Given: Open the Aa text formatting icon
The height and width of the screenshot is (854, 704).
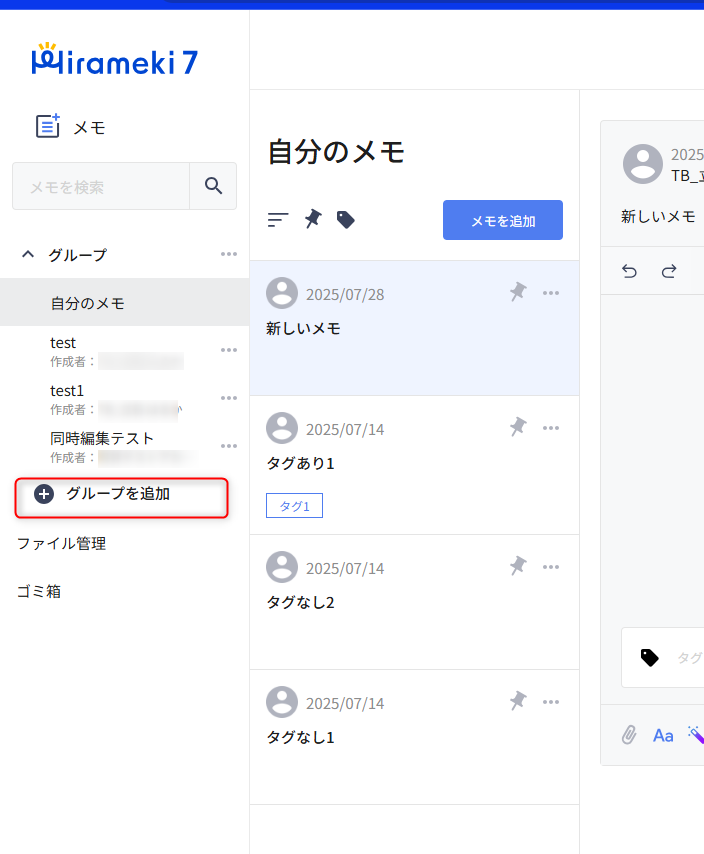Looking at the screenshot, I should coord(663,735).
